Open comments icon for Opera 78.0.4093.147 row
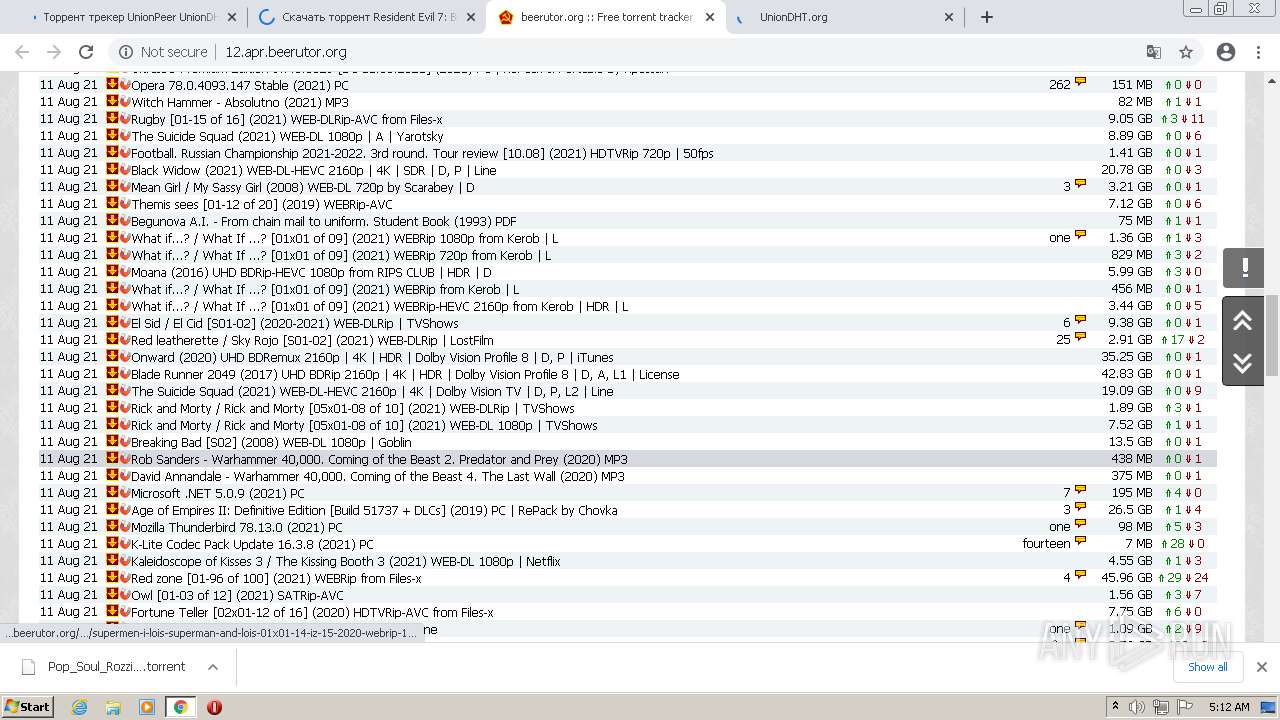This screenshot has height=720, width=1280. pos(1080,84)
